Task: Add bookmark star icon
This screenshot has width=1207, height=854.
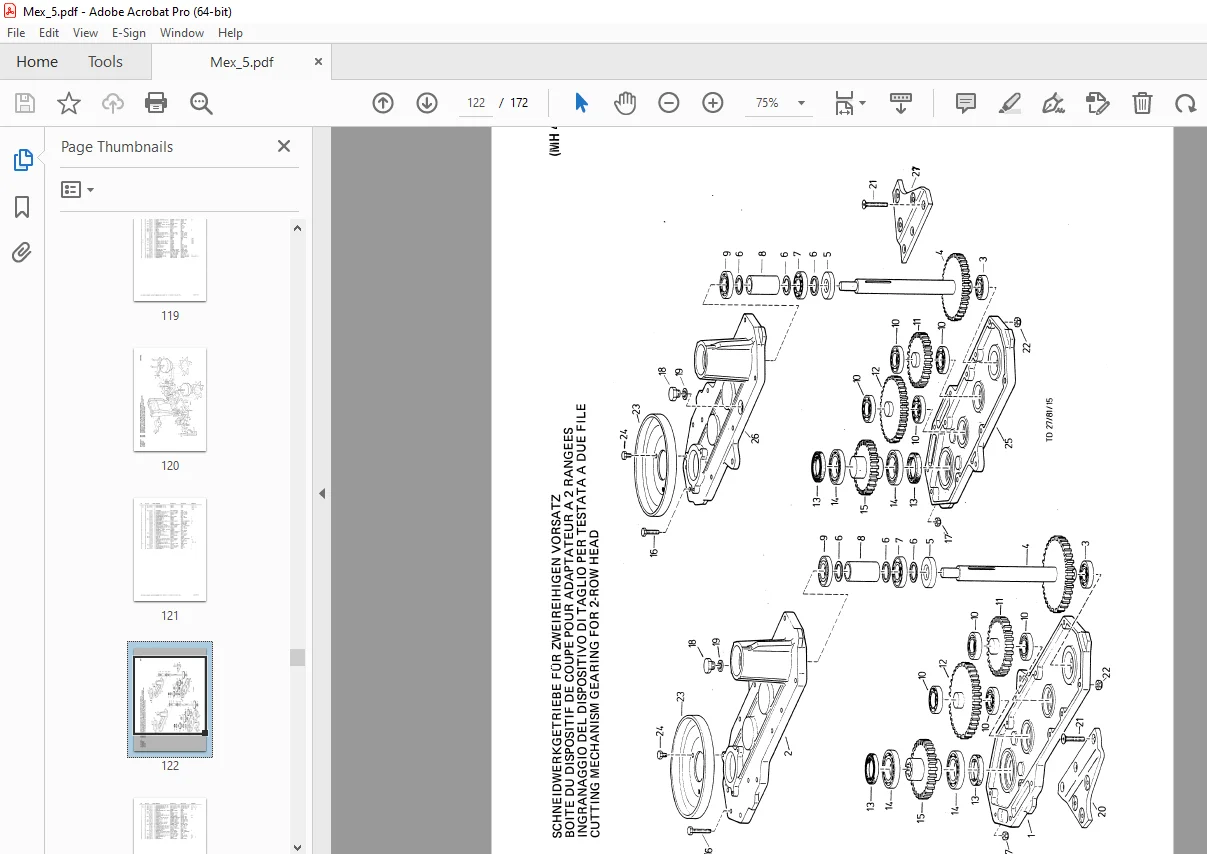Action: pos(69,103)
